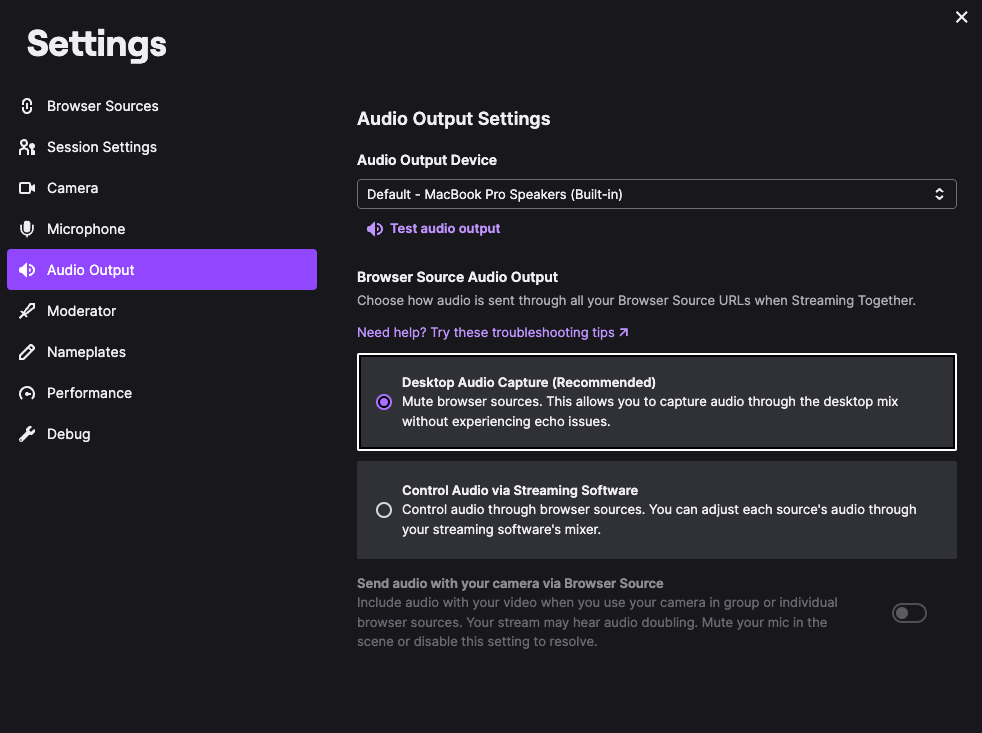Select Desktop Audio Capture radio button

coord(384,402)
